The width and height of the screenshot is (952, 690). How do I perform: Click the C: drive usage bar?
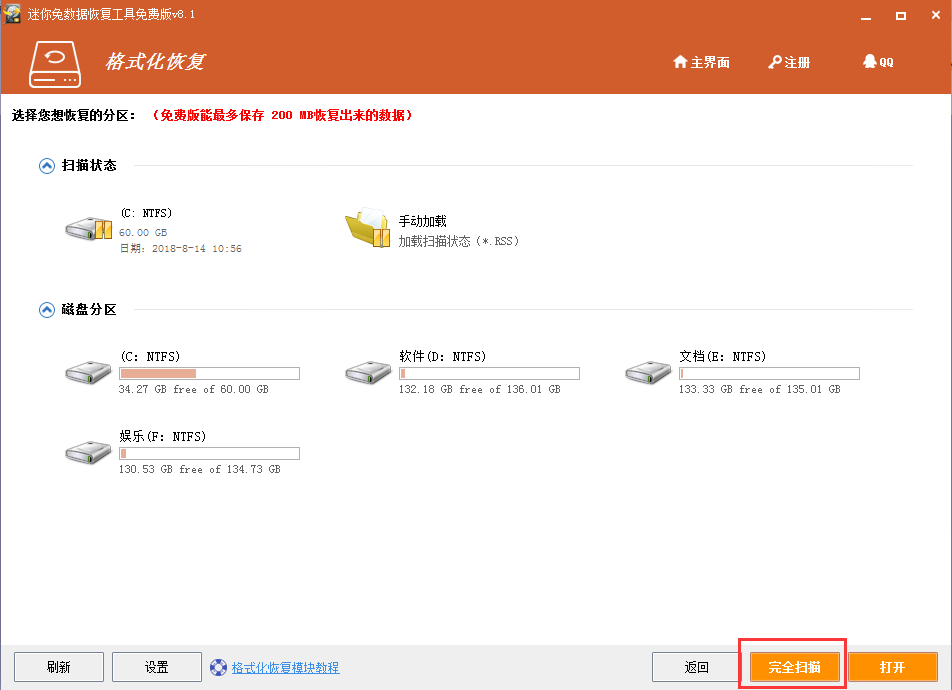click(209, 373)
